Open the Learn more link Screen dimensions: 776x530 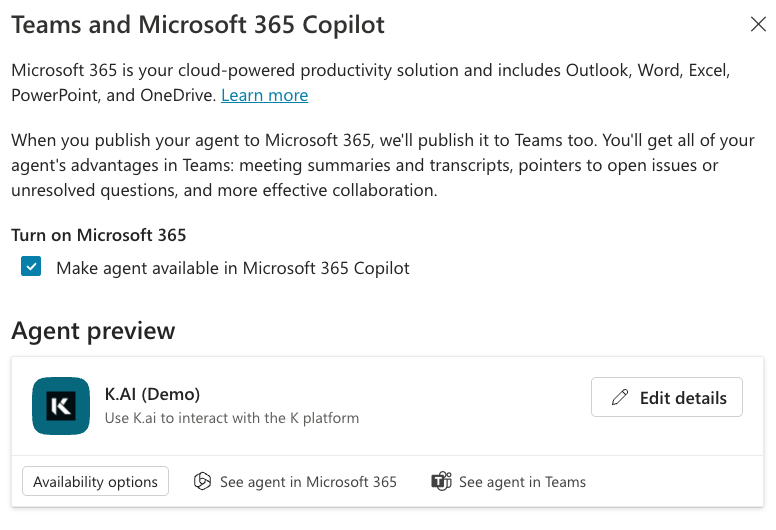click(x=264, y=96)
